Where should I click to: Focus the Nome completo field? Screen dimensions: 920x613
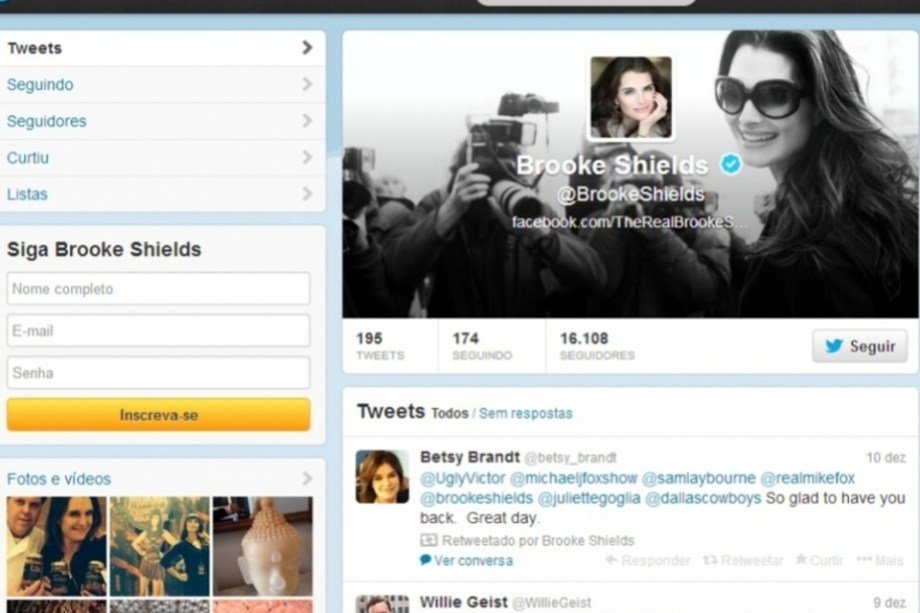[158, 289]
